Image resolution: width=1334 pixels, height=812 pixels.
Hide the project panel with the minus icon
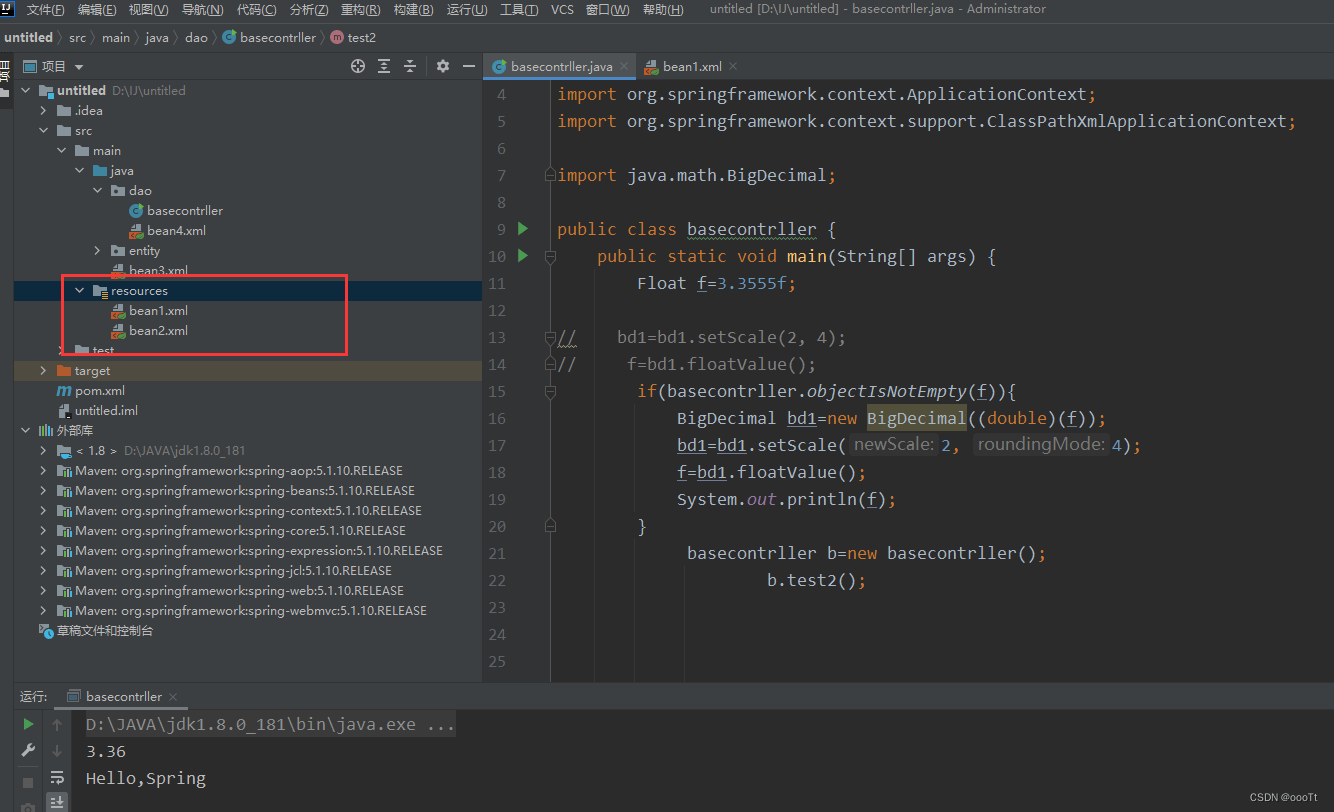click(469, 66)
